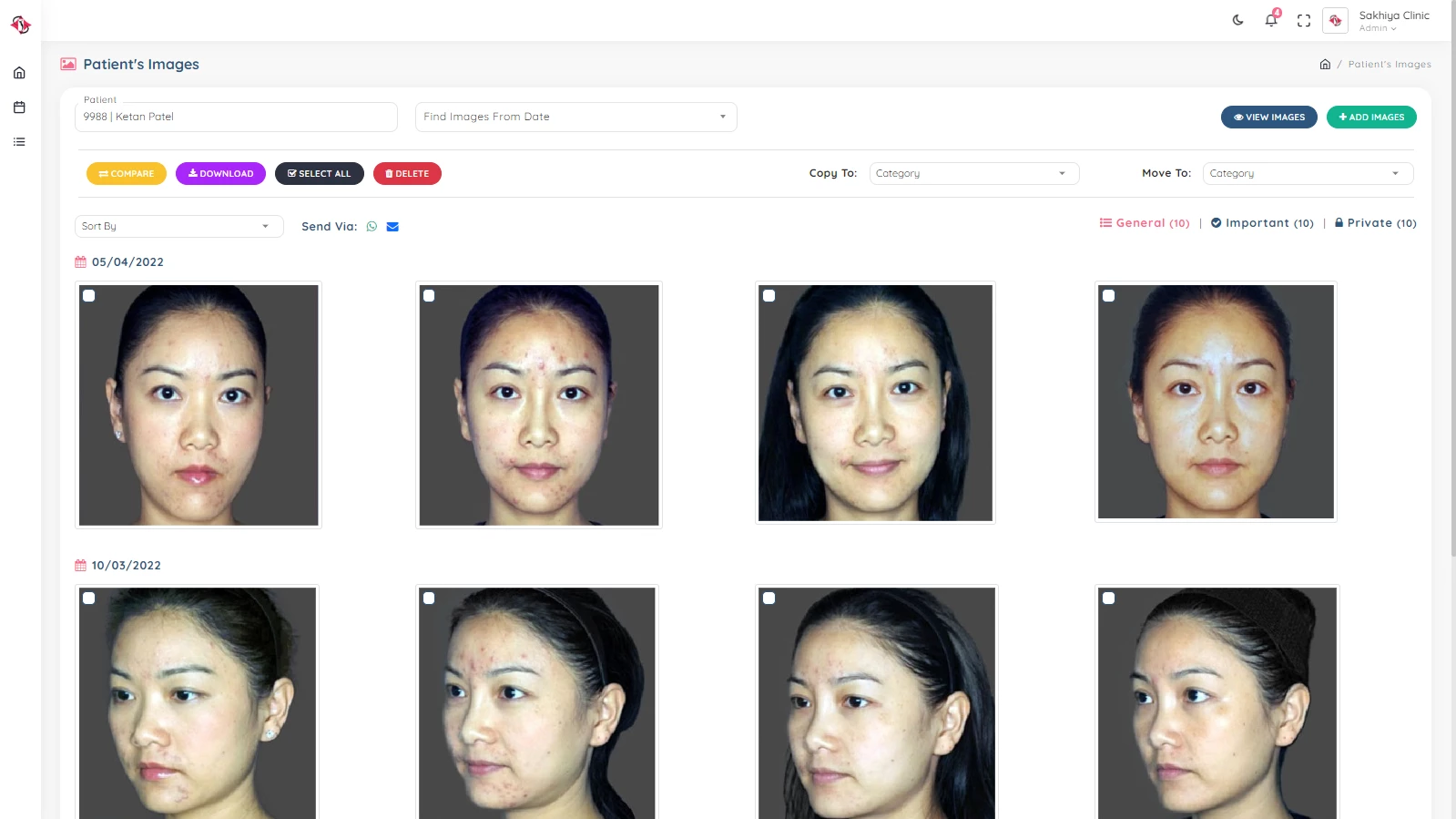Open the notifications bell
Screen dimensions: 1456x819
[1271, 20]
